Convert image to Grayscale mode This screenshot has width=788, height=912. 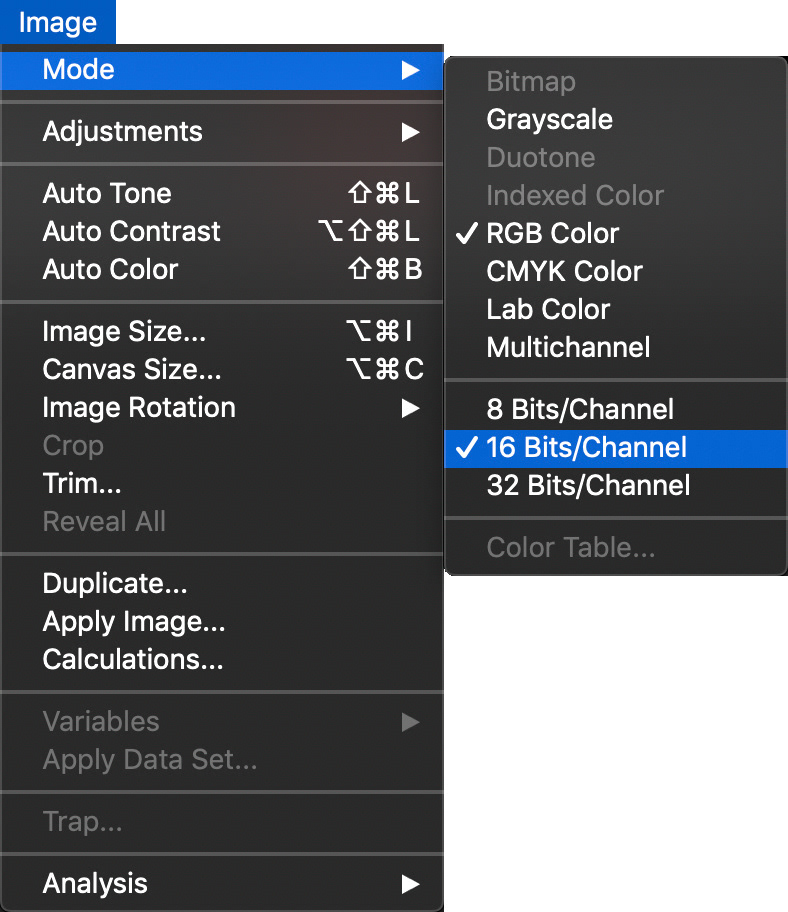click(x=549, y=120)
